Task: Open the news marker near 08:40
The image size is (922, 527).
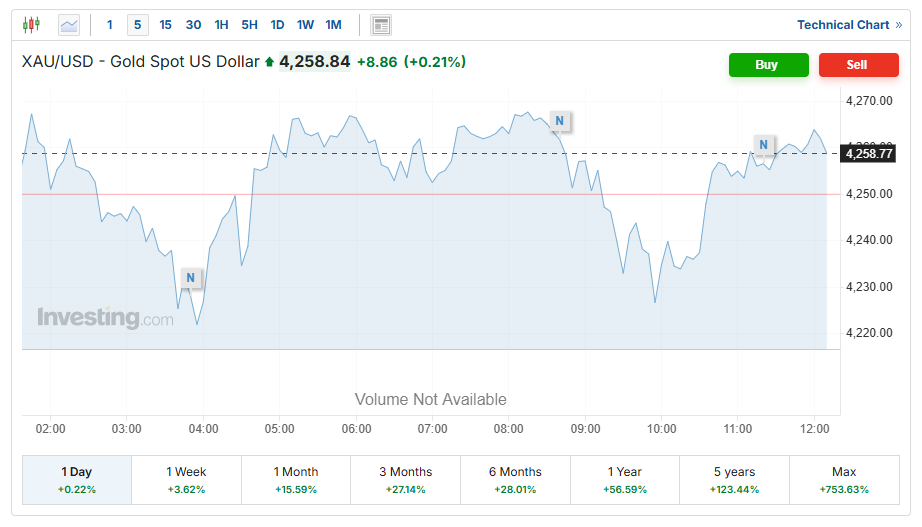Action: [559, 121]
